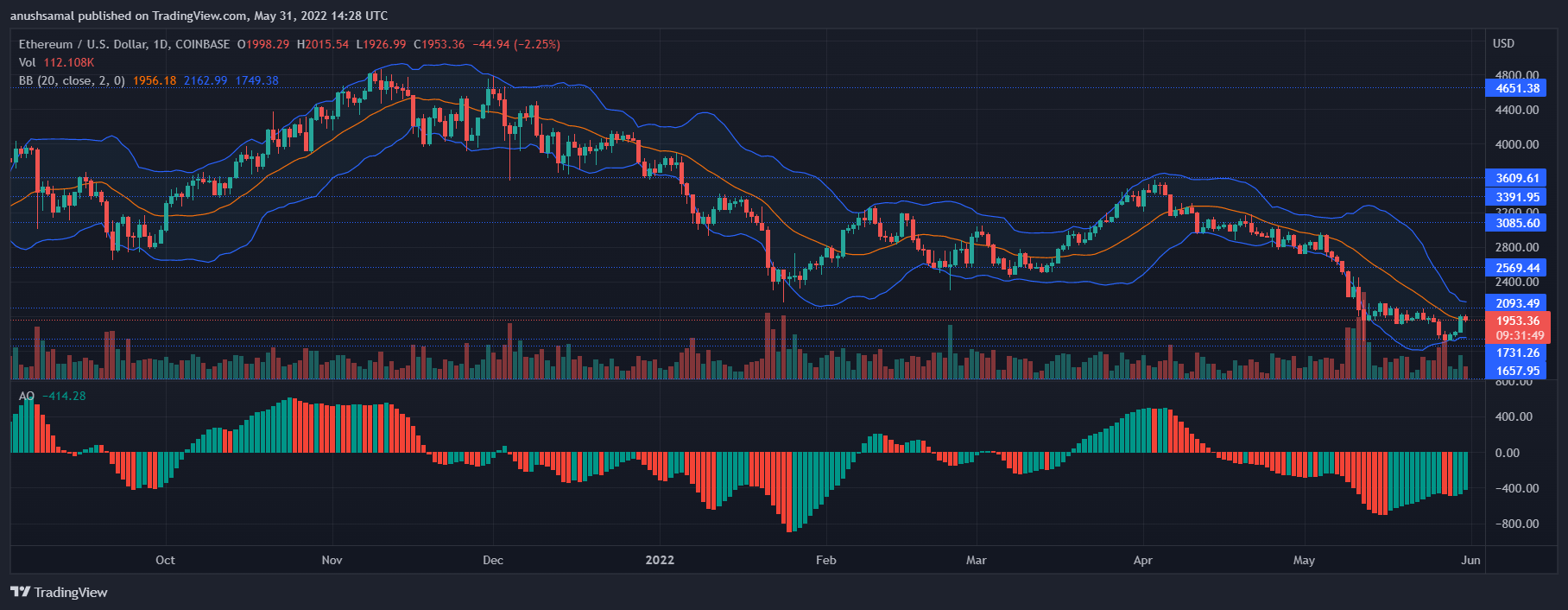Click the 1657.95 price label
The image size is (1568, 610).
[1517, 371]
